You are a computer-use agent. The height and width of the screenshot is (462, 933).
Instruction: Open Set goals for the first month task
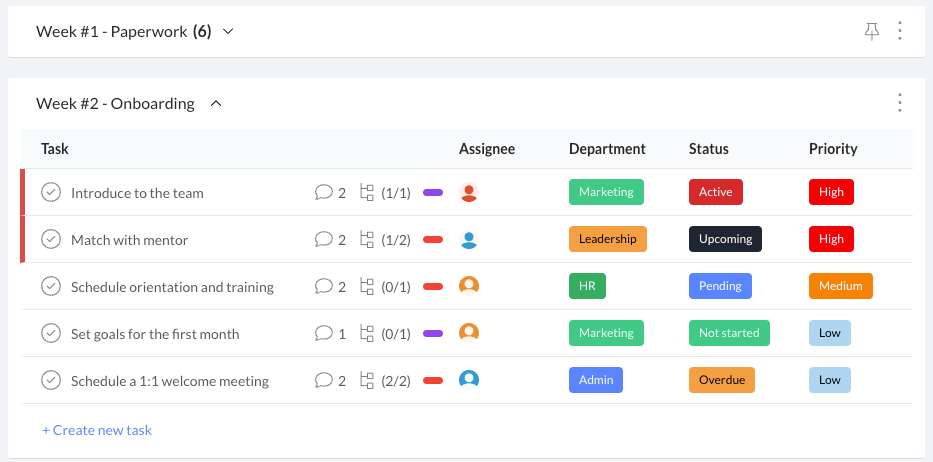point(155,334)
